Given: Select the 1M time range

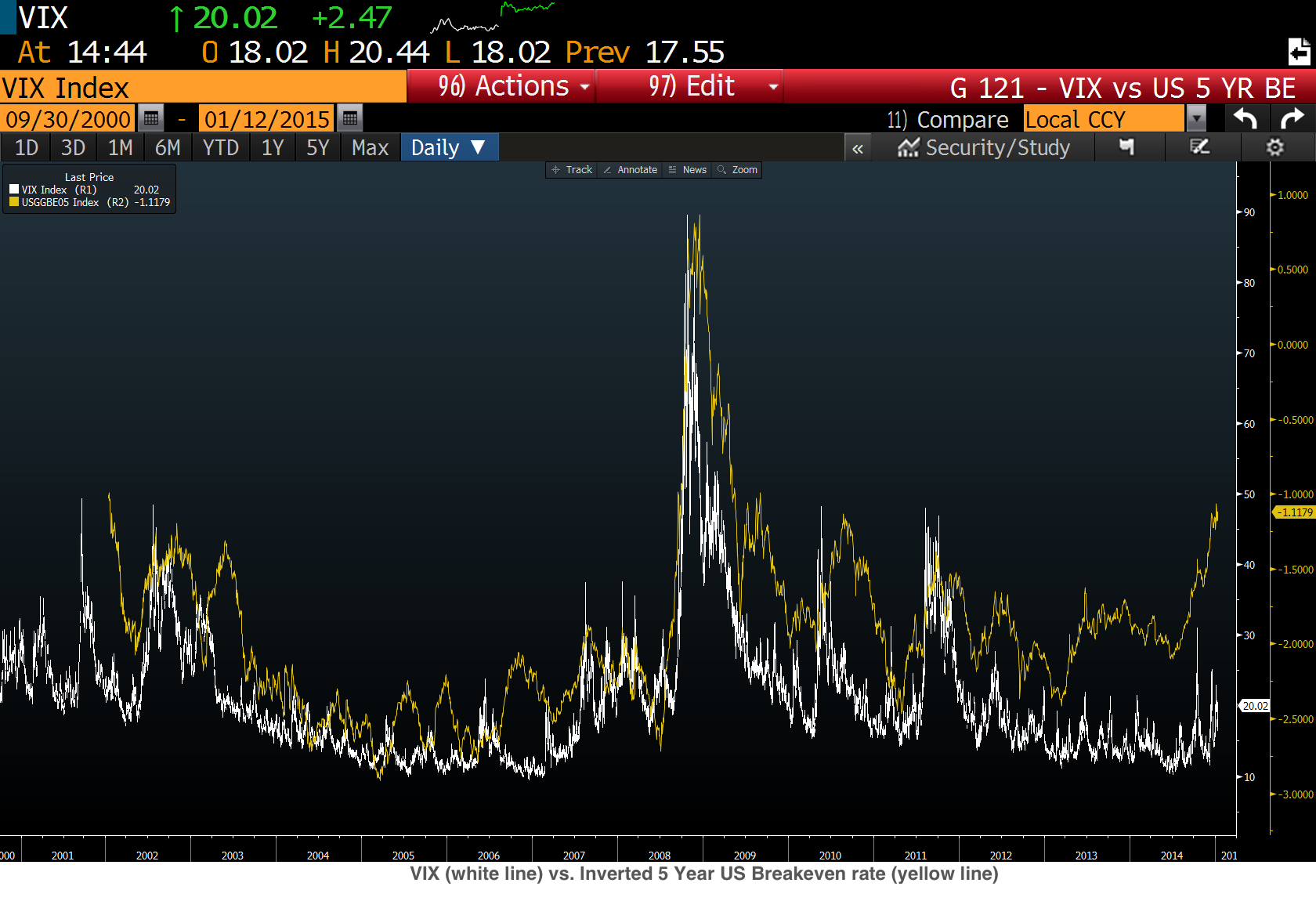Looking at the screenshot, I should [x=120, y=147].
